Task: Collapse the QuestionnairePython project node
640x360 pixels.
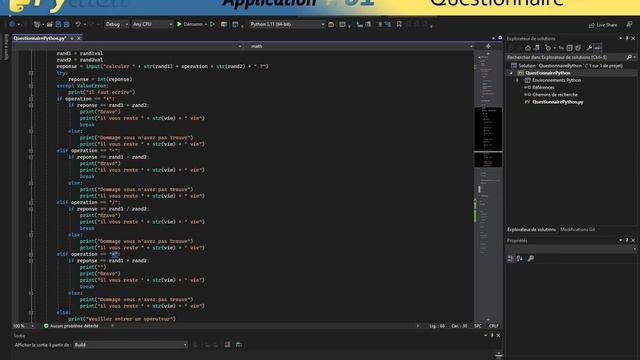Action: point(511,73)
